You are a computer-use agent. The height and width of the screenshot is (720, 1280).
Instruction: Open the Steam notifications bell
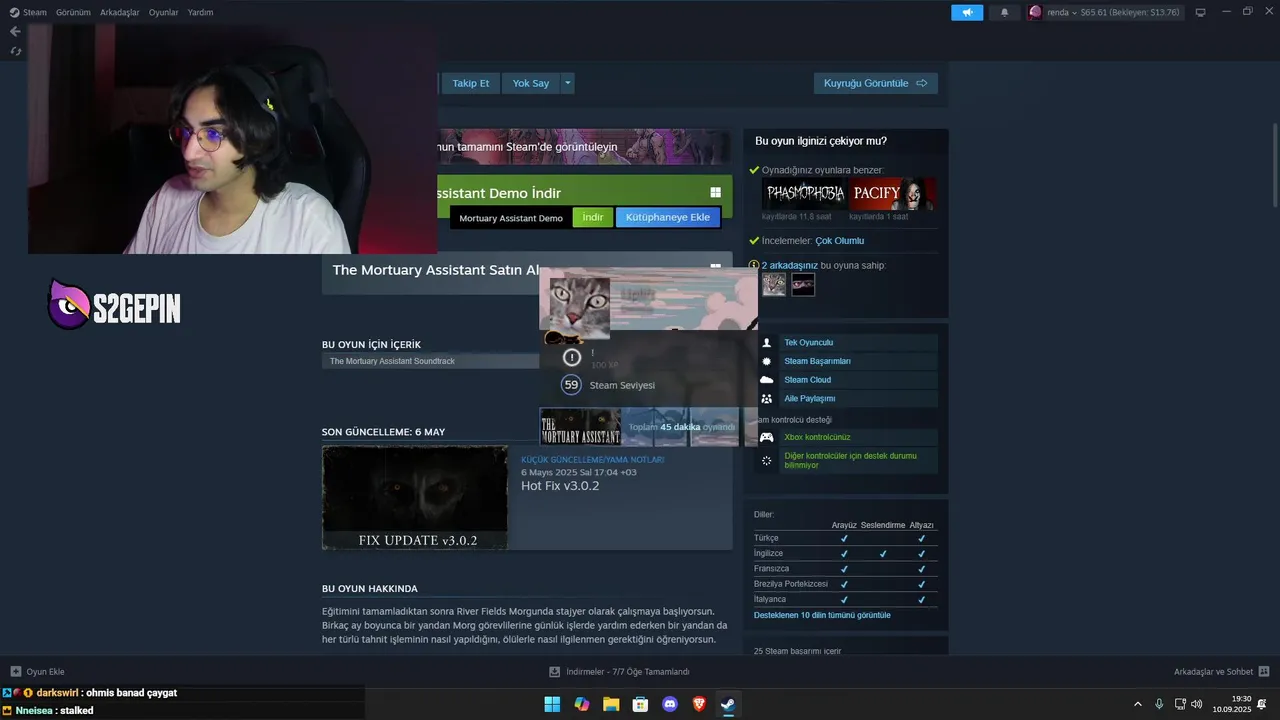(1004, 12)
